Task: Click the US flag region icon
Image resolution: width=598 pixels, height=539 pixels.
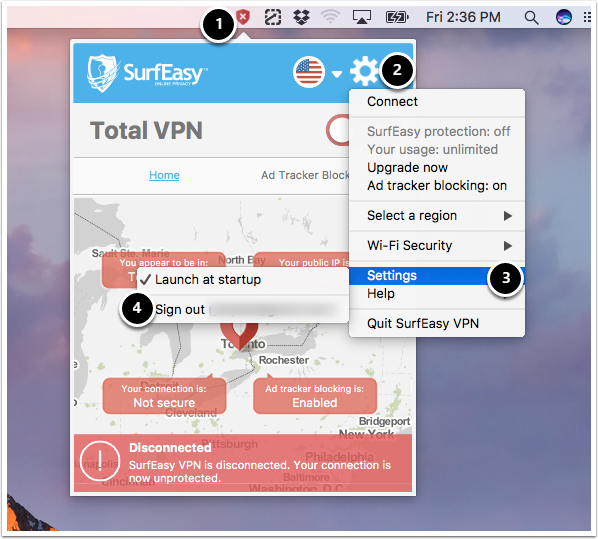Action: (309, 72)
